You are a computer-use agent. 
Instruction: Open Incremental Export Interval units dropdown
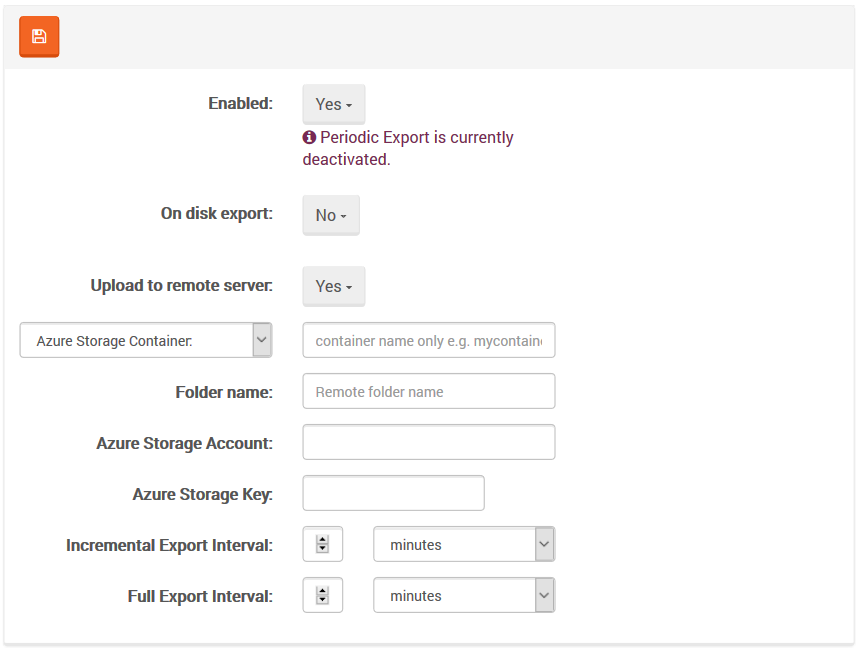(464, 544)
